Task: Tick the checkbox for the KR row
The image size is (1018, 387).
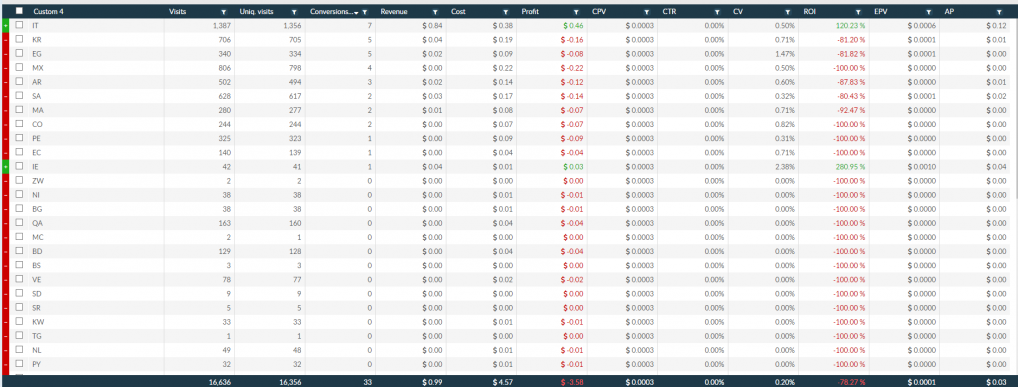Action: coord(19,39)
